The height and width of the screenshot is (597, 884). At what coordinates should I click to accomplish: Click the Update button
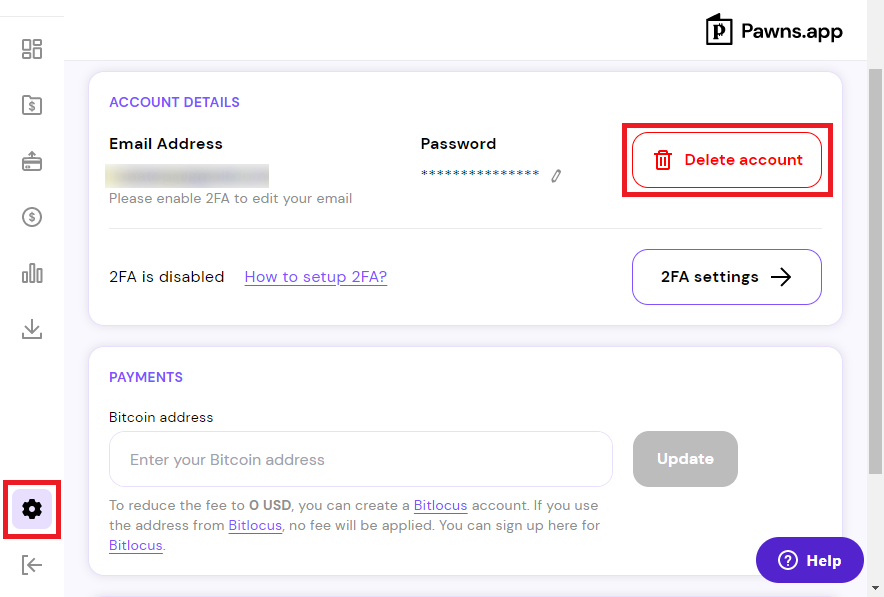click(685, 459)
